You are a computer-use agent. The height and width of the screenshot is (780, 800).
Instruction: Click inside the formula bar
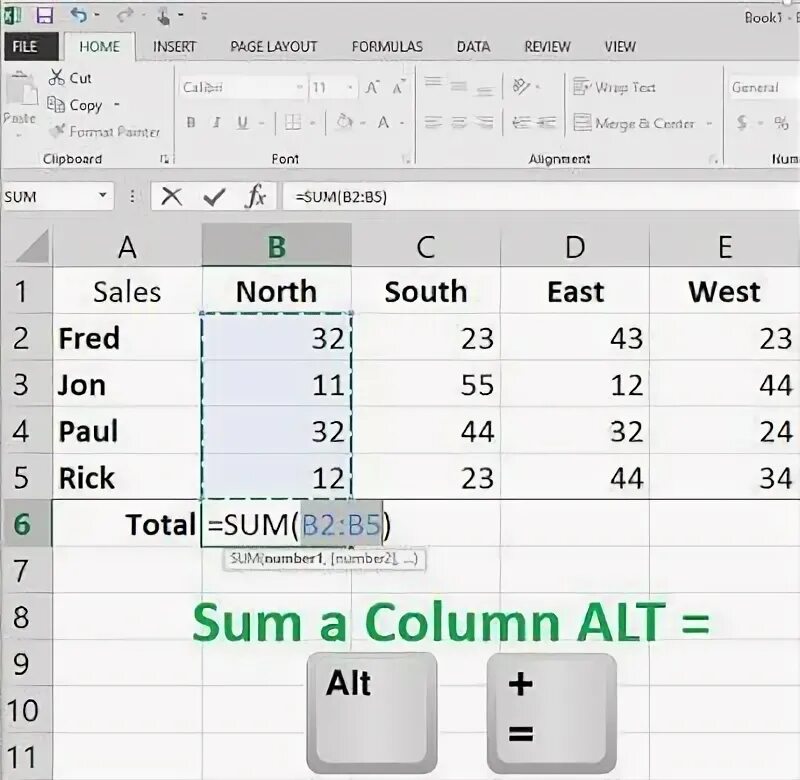(x=541, y=196)
